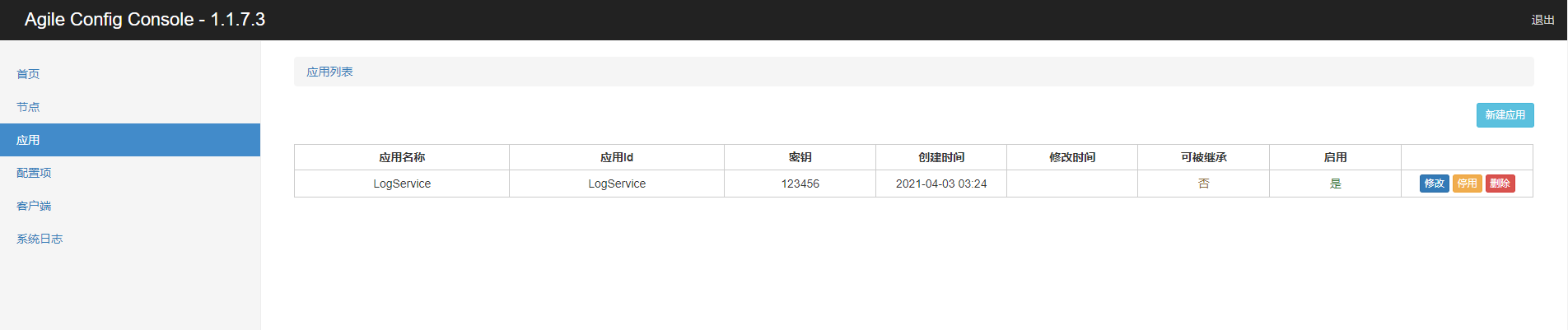Click the 应用名称 column header
The width and height of the screenshot is (1568, 330).
pyautogui.click(x=402, y=157)
